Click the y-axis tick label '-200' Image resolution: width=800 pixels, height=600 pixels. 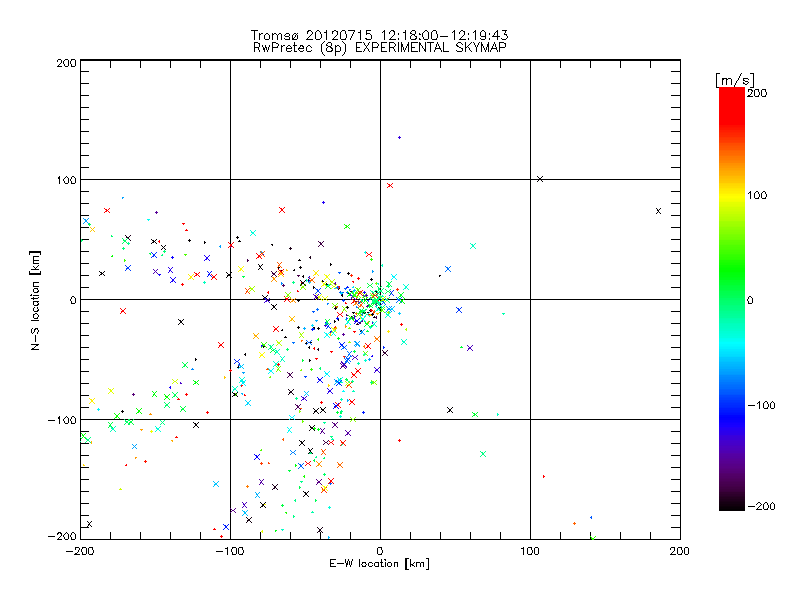pyautogui.click(x=62, y=536)
